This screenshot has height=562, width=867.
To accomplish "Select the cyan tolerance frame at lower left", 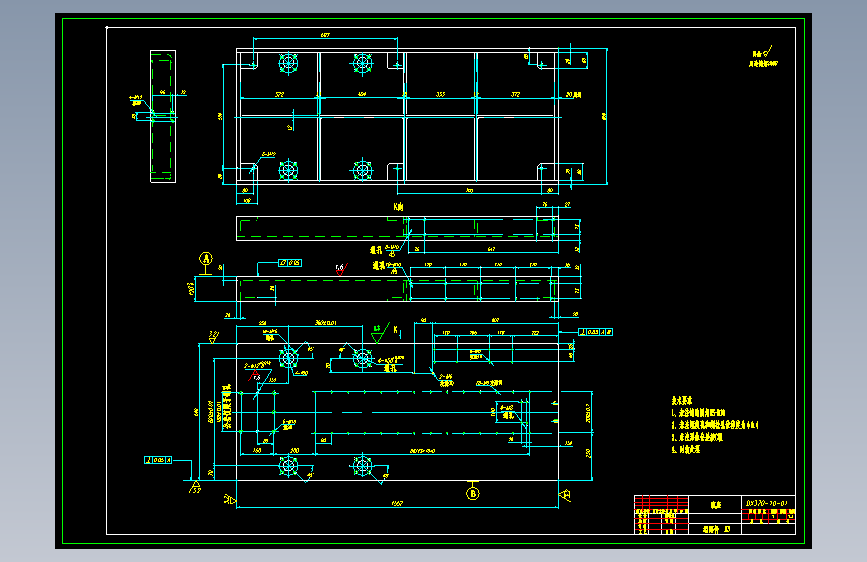I will 158,460.
